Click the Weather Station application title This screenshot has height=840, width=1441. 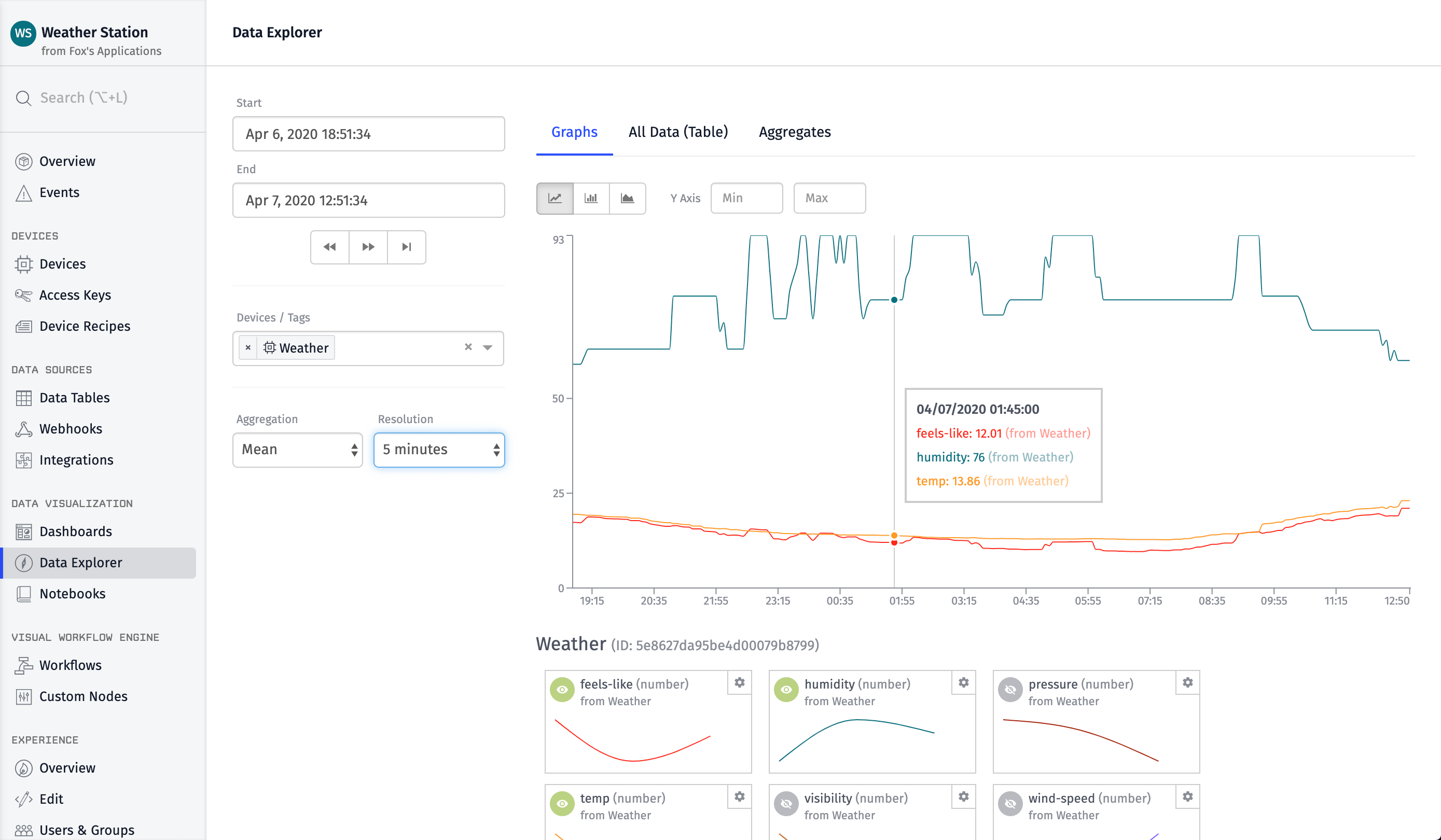94,33
